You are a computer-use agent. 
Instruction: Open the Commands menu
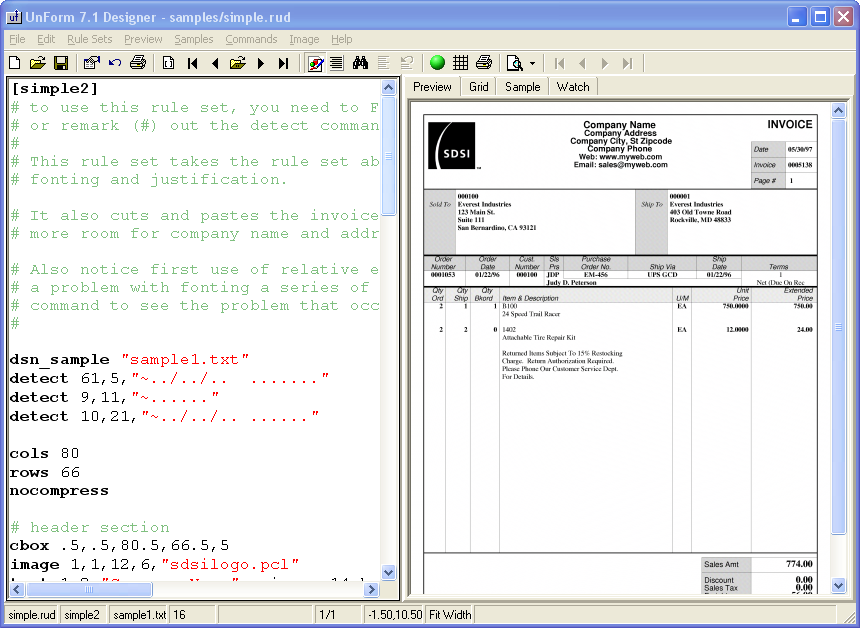point(251,39)
